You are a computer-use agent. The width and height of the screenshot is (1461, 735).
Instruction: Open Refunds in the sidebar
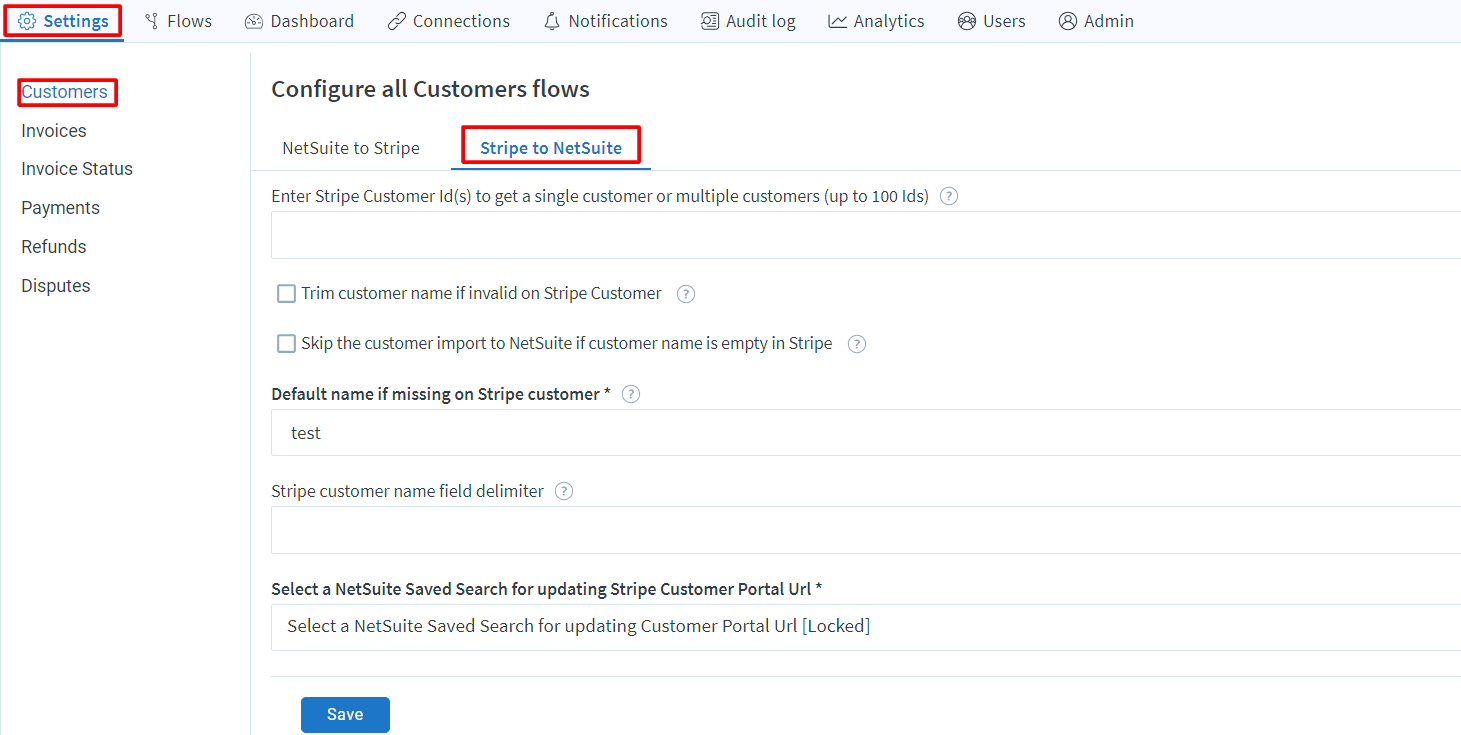pos(54,247)
